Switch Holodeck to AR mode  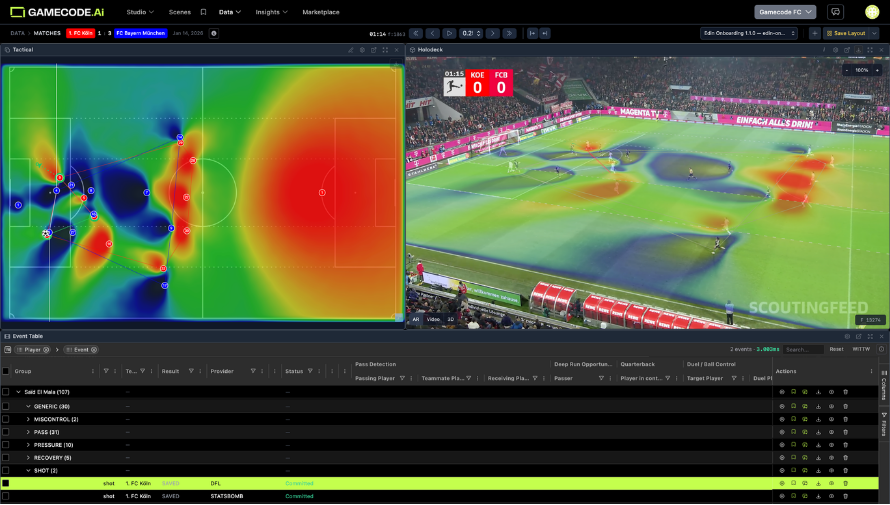[415, 319]
